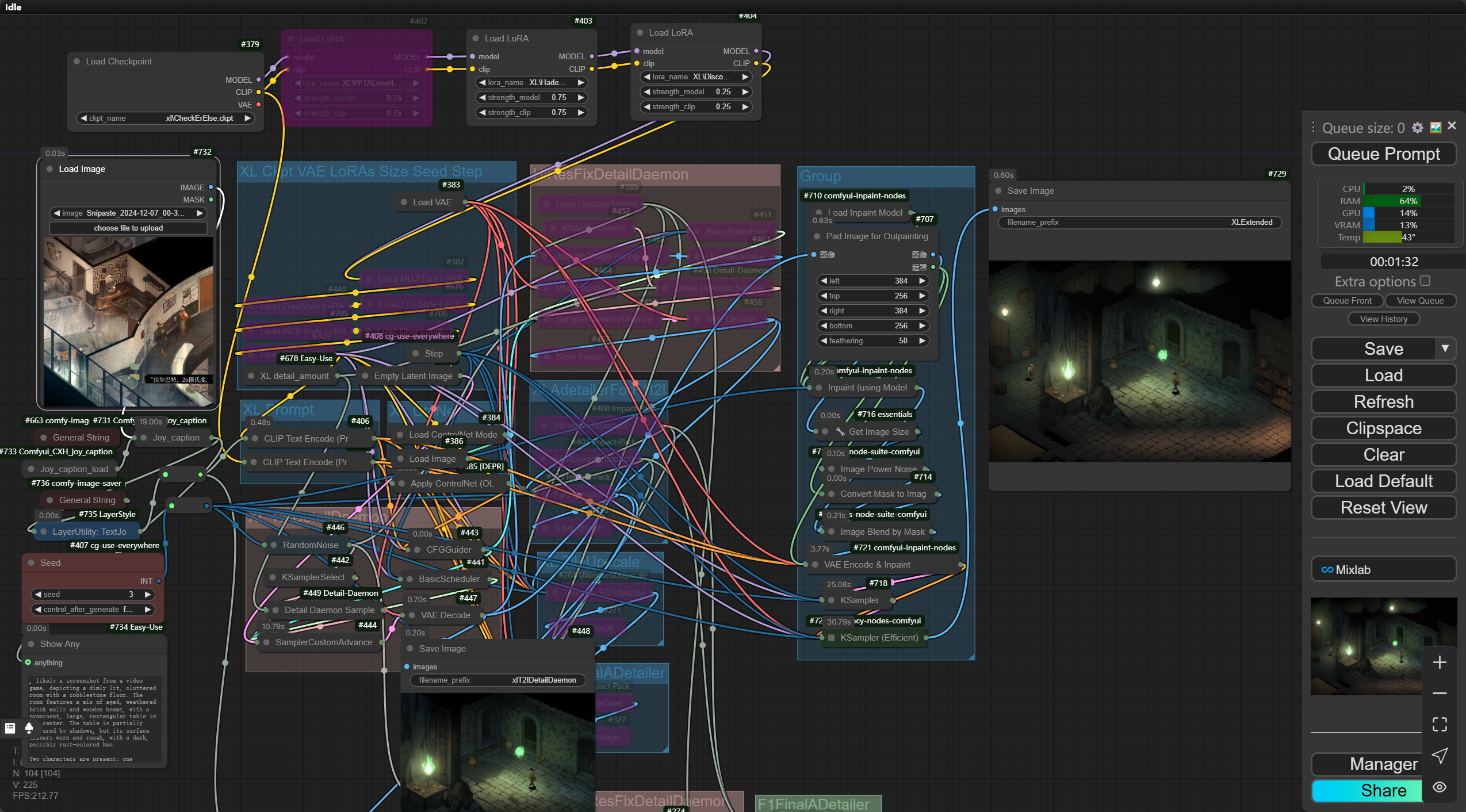Zoom out with the minus icon
Image resolution: width=1466 pixels, height=812 pixels.
tap(1439, 694)
